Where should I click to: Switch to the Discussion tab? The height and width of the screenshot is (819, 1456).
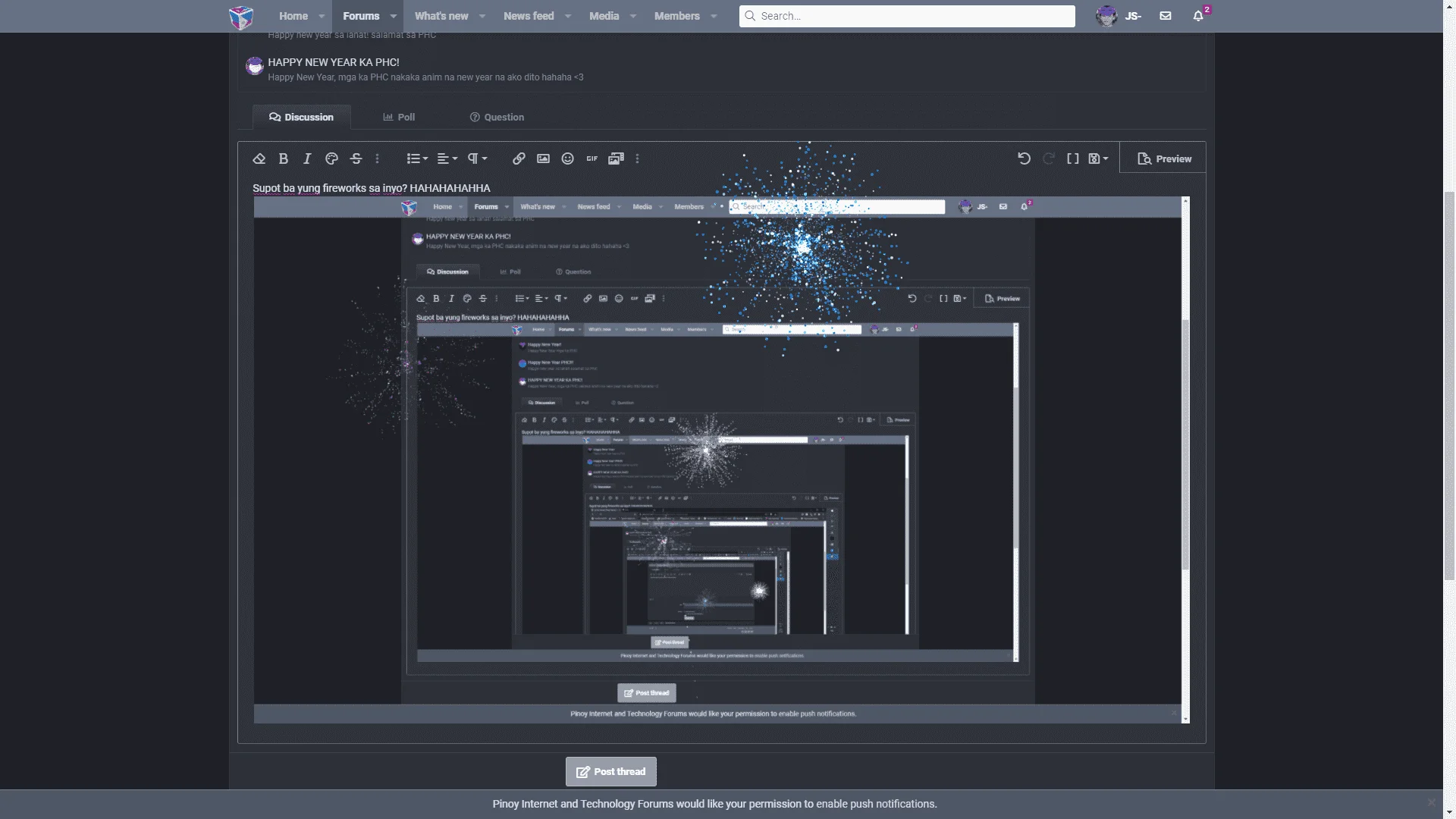pyautogui.click(x=301, y=117)
